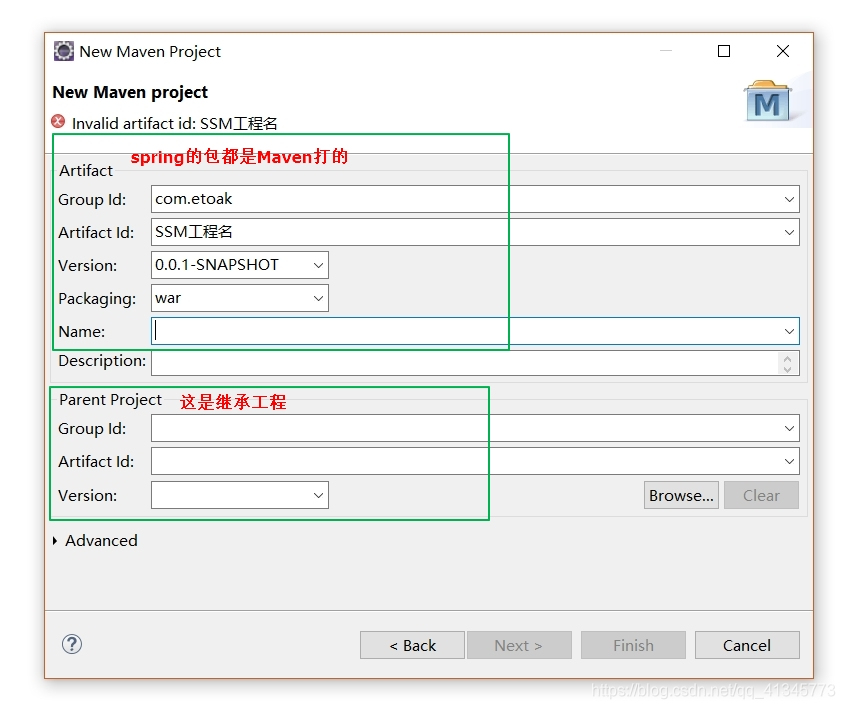Screen dimensions: 845x709
Task: Maximize the New Maven Project dialog
Action: [724, 51]
